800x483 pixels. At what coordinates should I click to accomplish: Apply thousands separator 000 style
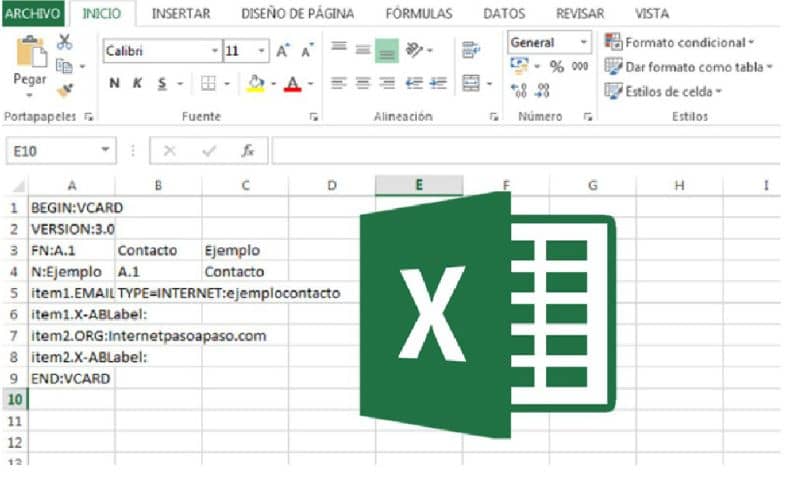(x=580, y=66)
